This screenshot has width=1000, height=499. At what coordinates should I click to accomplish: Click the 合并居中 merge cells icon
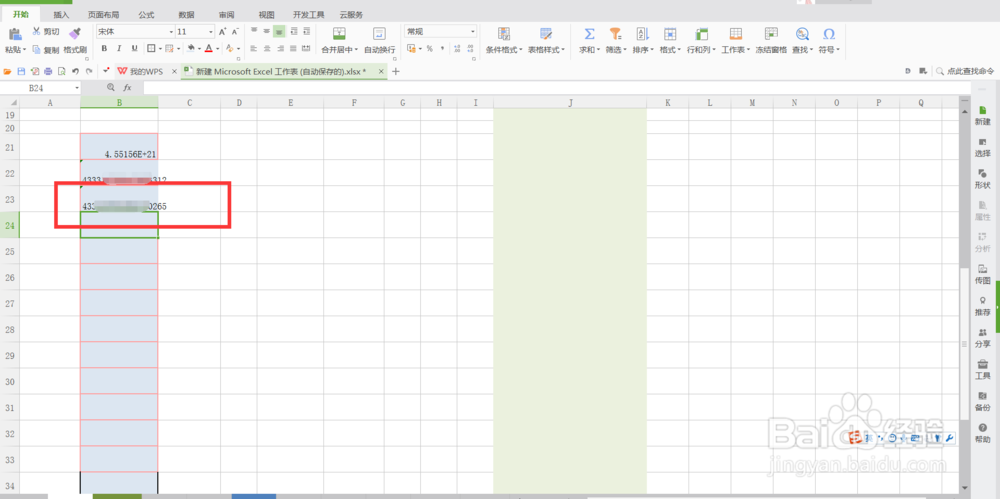tap(340, 34)
